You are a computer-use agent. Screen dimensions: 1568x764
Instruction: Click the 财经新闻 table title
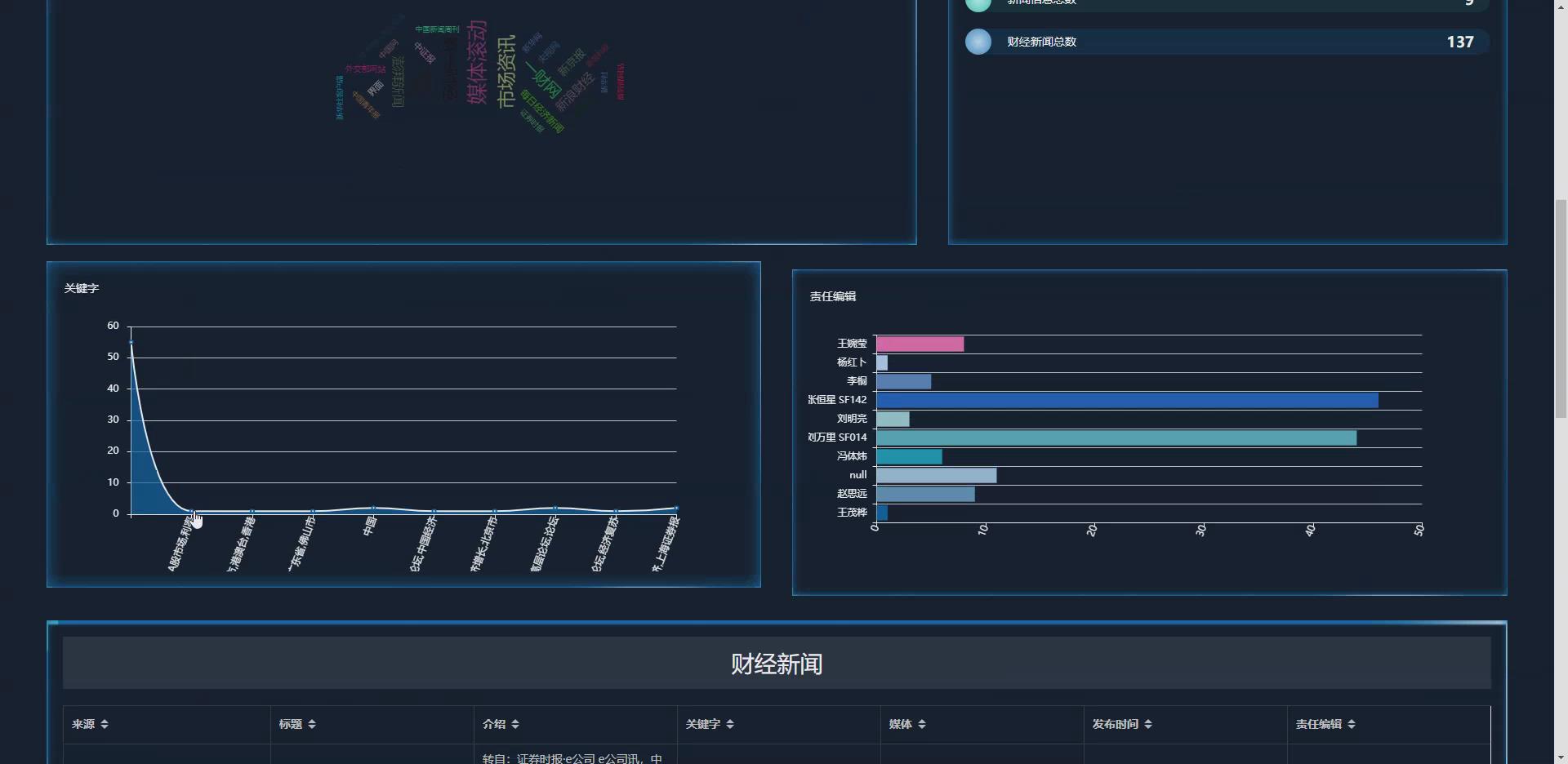[x=777, y=664]
